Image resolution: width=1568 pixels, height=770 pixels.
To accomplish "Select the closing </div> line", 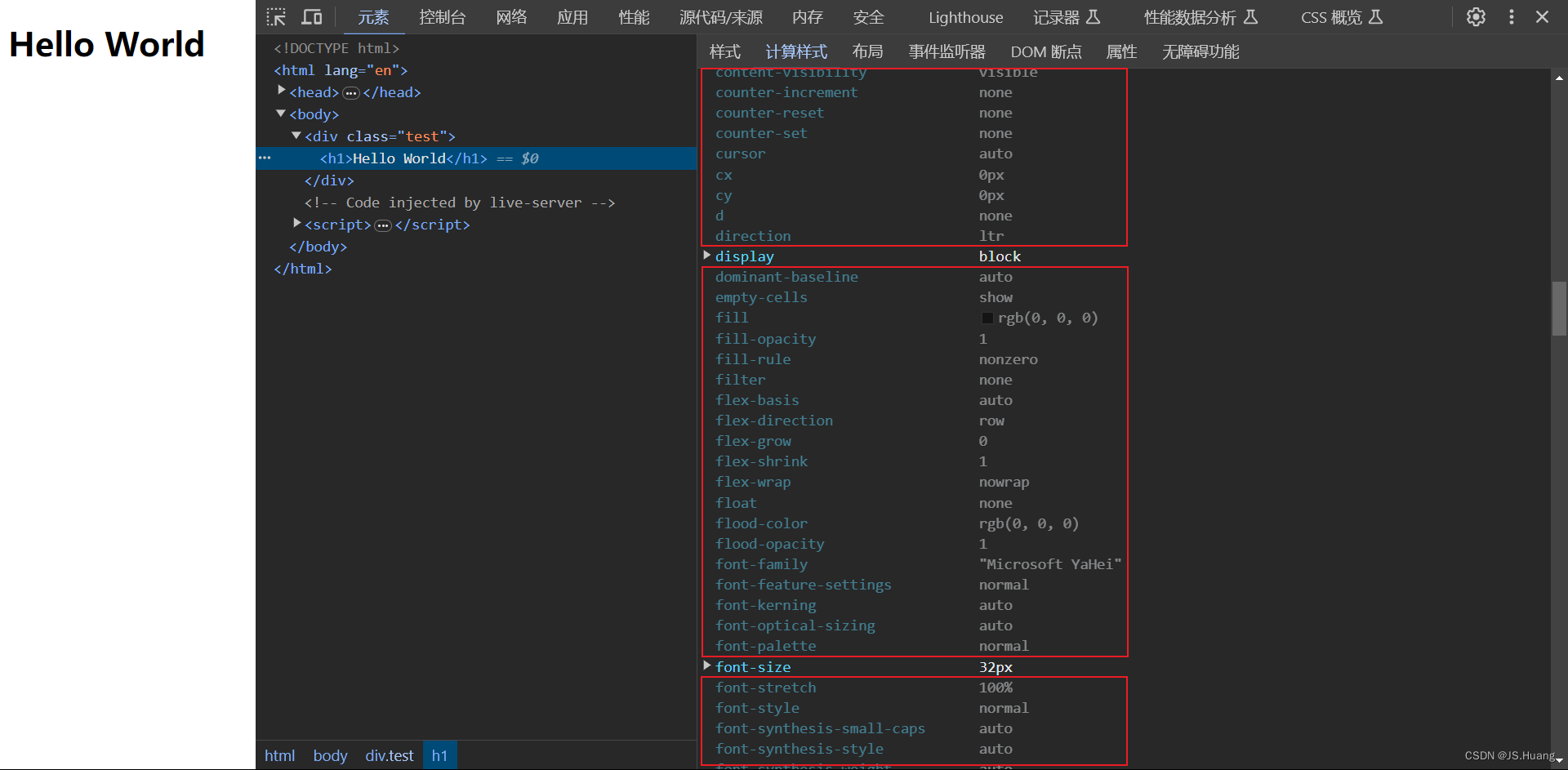I will [329, 180].
